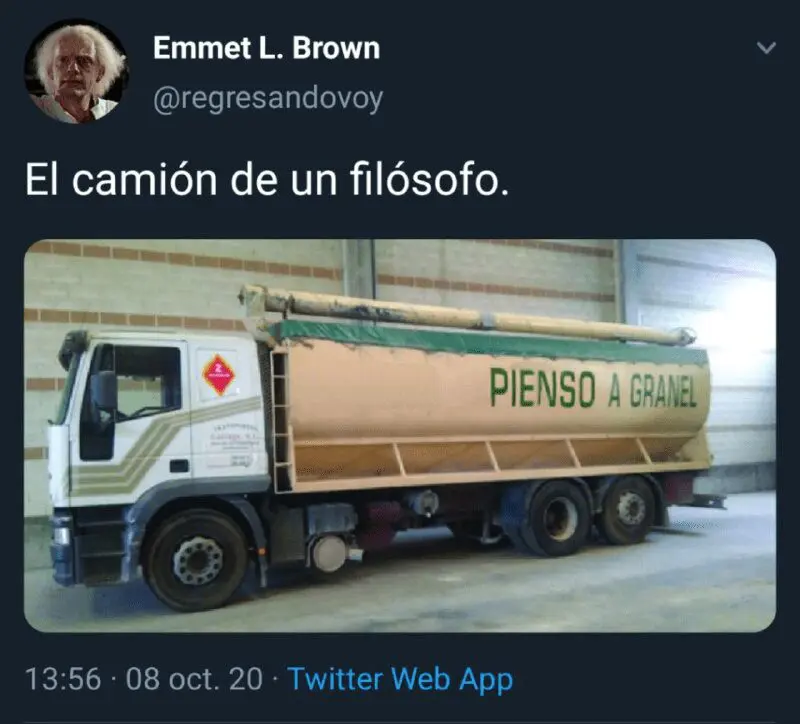
Task: Click the ladder at the tank's front
Action: coord(280,419)
